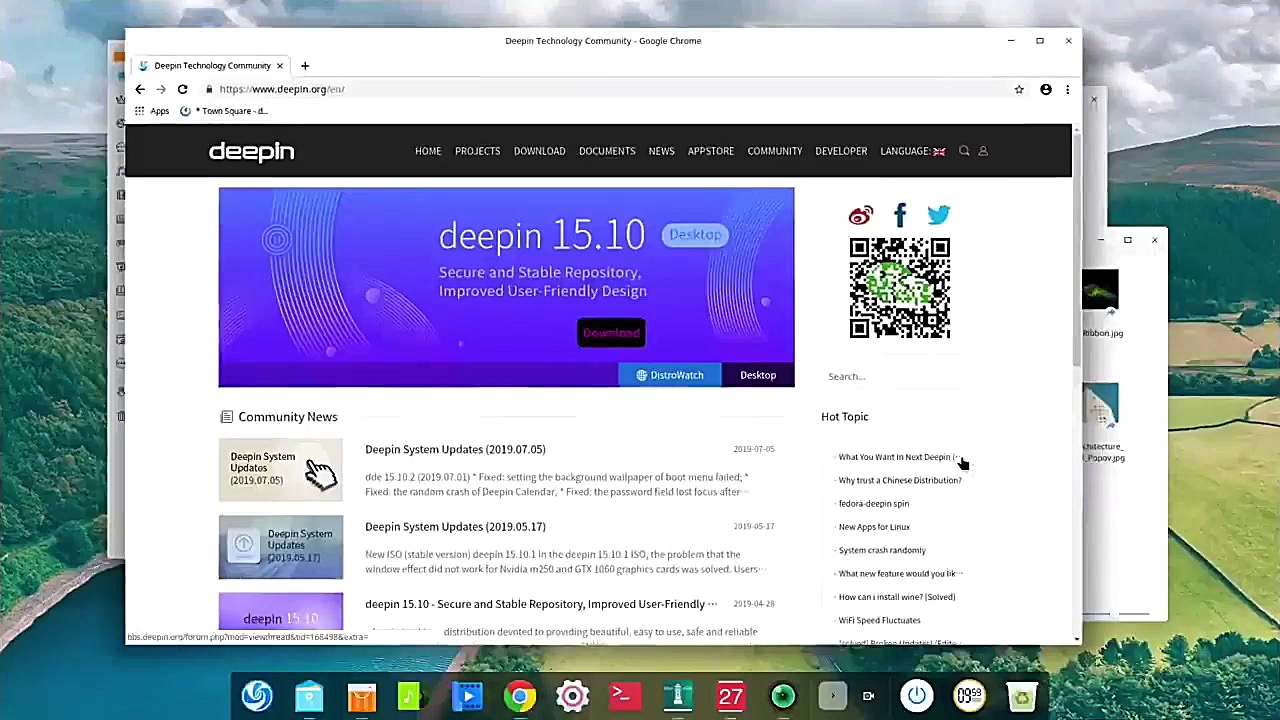Click the Download button on the banner
The image size is (1280, 720).
611,333
